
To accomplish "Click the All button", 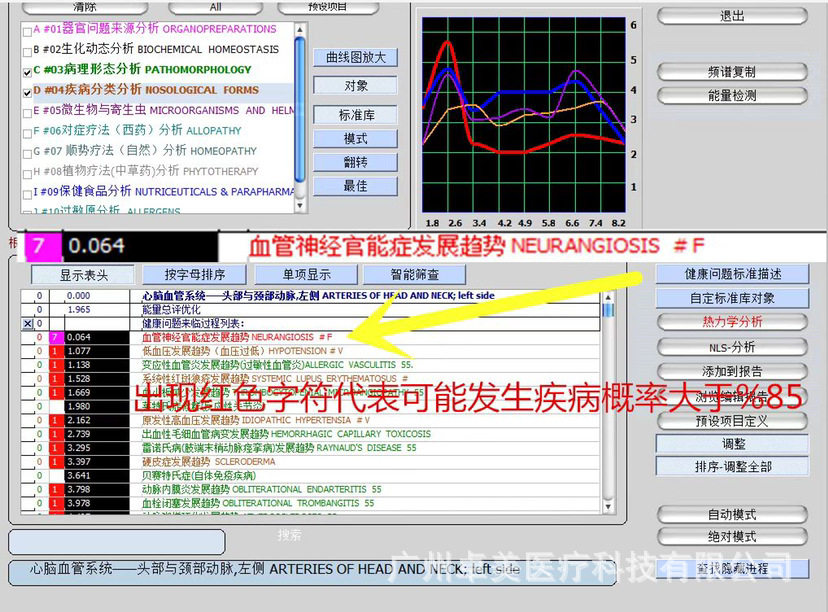I will [x=215, y=7].
